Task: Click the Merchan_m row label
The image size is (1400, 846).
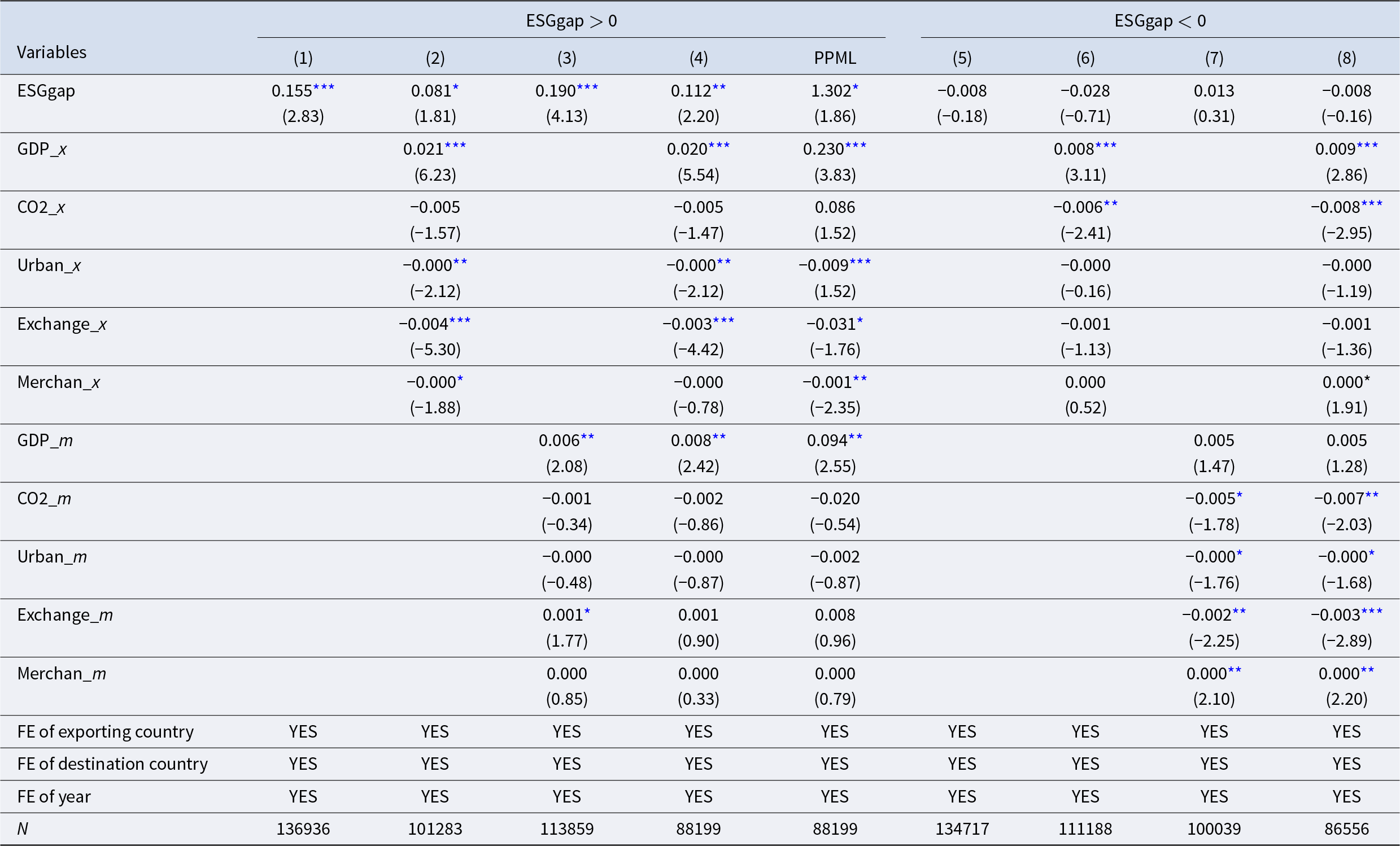Action: click(62, 673)
